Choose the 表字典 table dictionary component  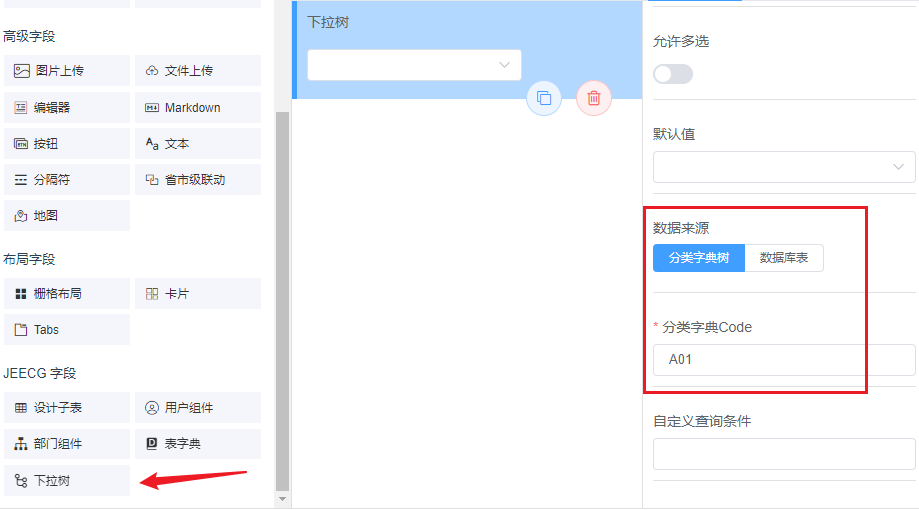tap(198, 444)
